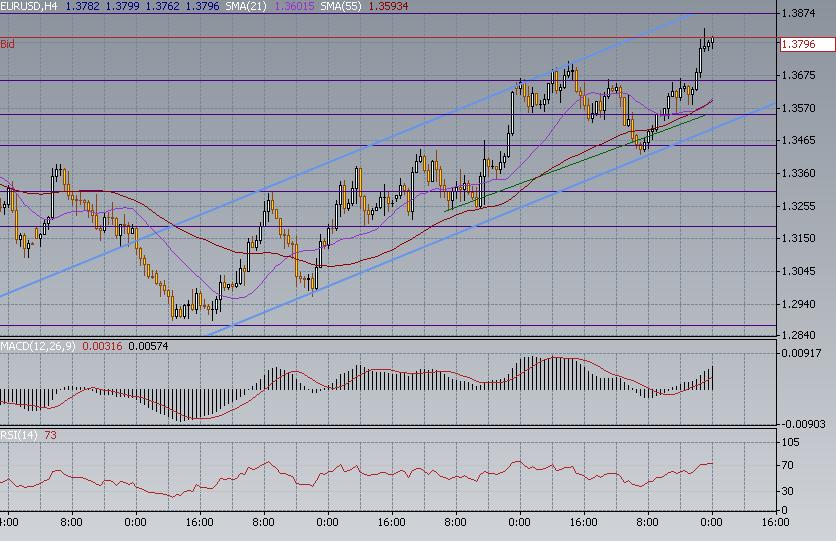Screen dimensions: 836x541
Task: Click the red Bid label
Action: (x=8, y=44)
